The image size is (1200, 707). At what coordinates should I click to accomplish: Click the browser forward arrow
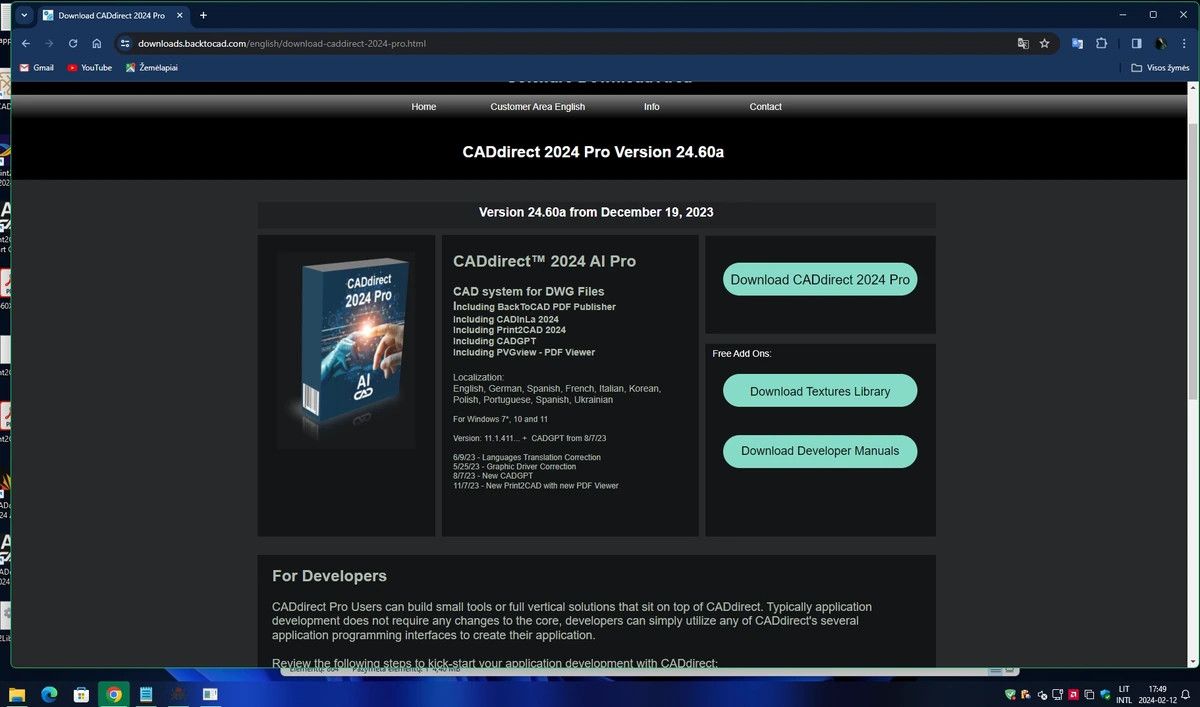pyautogui.click(x=49, y=44)
